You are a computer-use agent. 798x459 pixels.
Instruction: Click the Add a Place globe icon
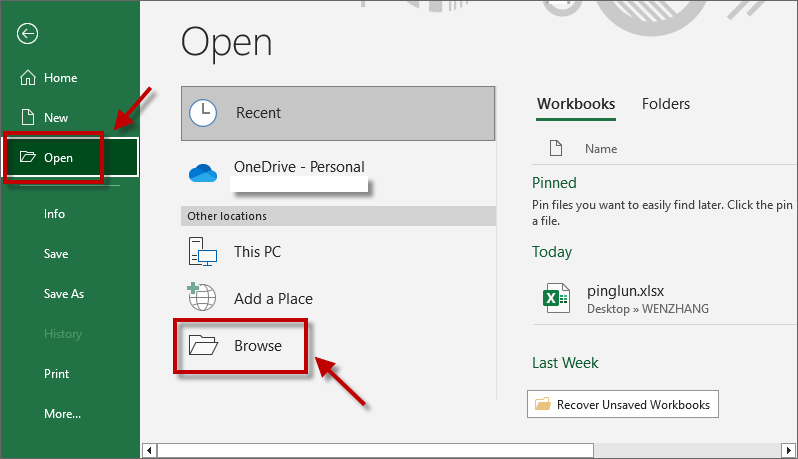[x=202, y=297]
